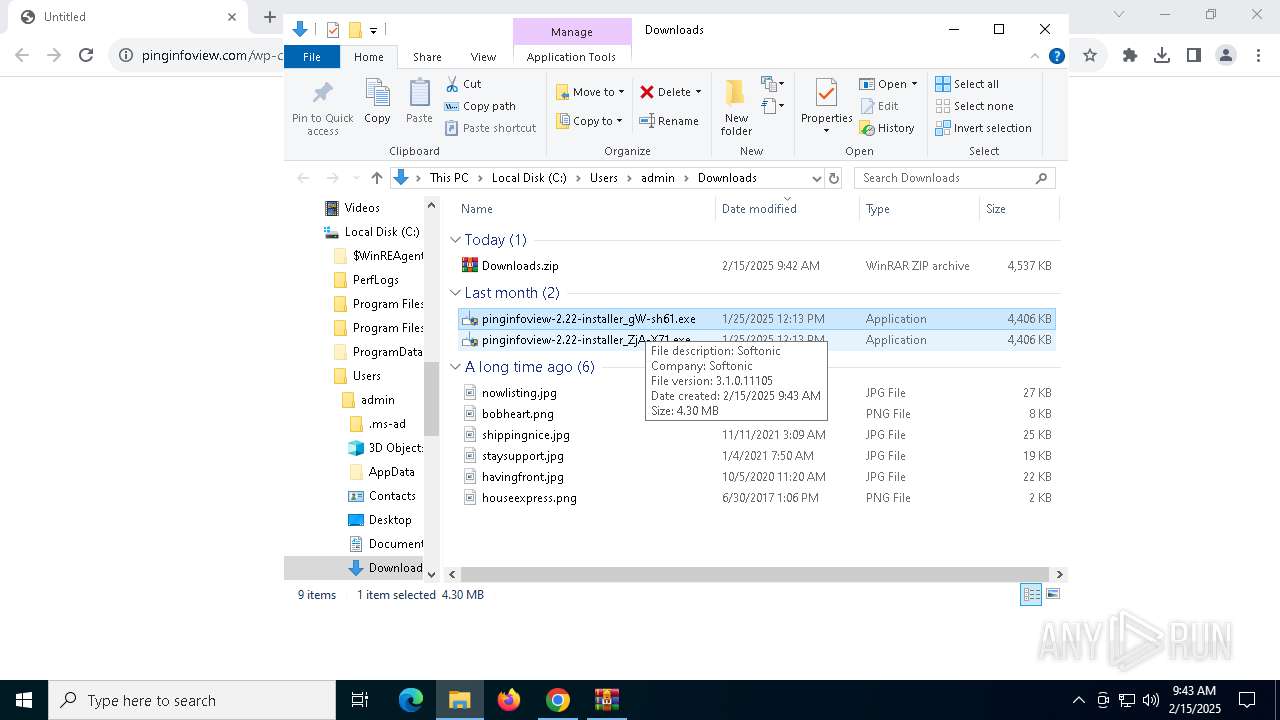Click the Manage contextual tab

571,32
